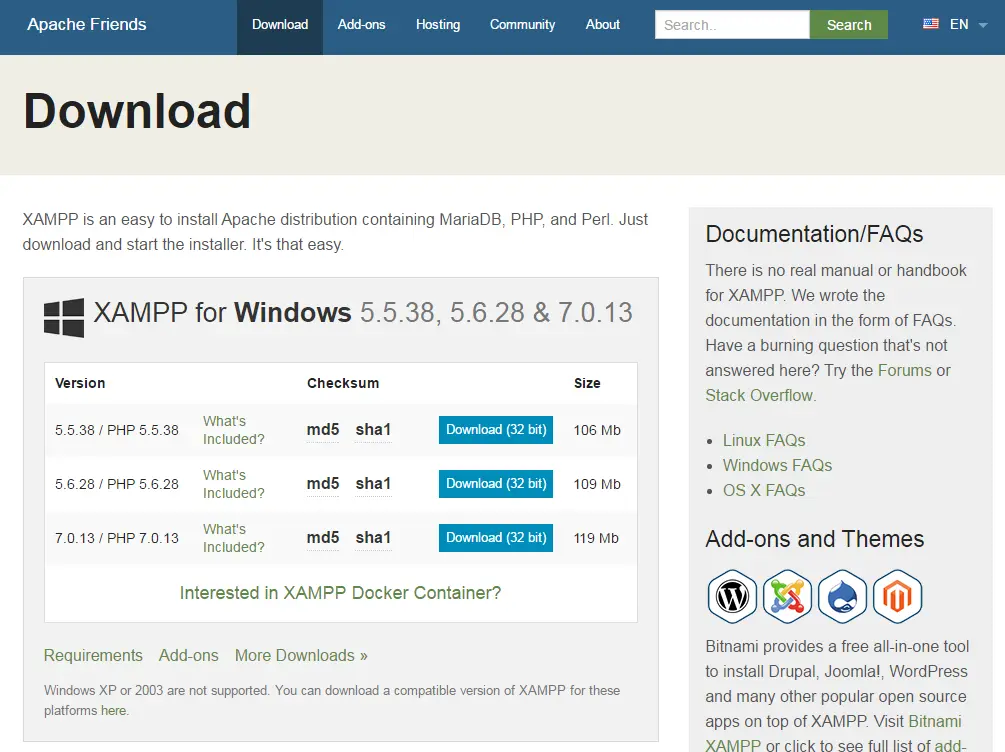The image size is (1005, 752).
Task: Click the Version column header
Action: pos(80,383)
